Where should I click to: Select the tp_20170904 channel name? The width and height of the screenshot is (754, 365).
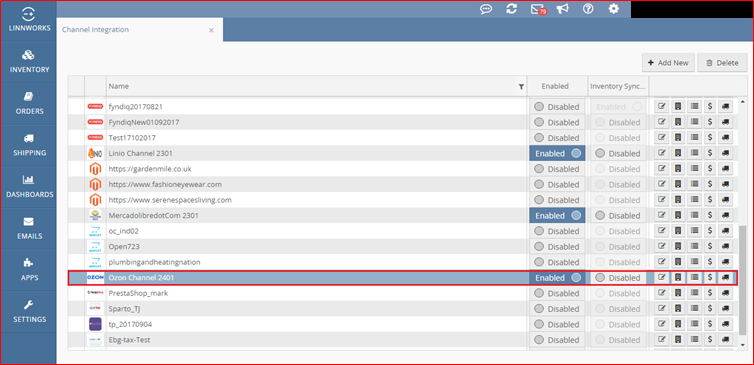[x=130, y=324]
